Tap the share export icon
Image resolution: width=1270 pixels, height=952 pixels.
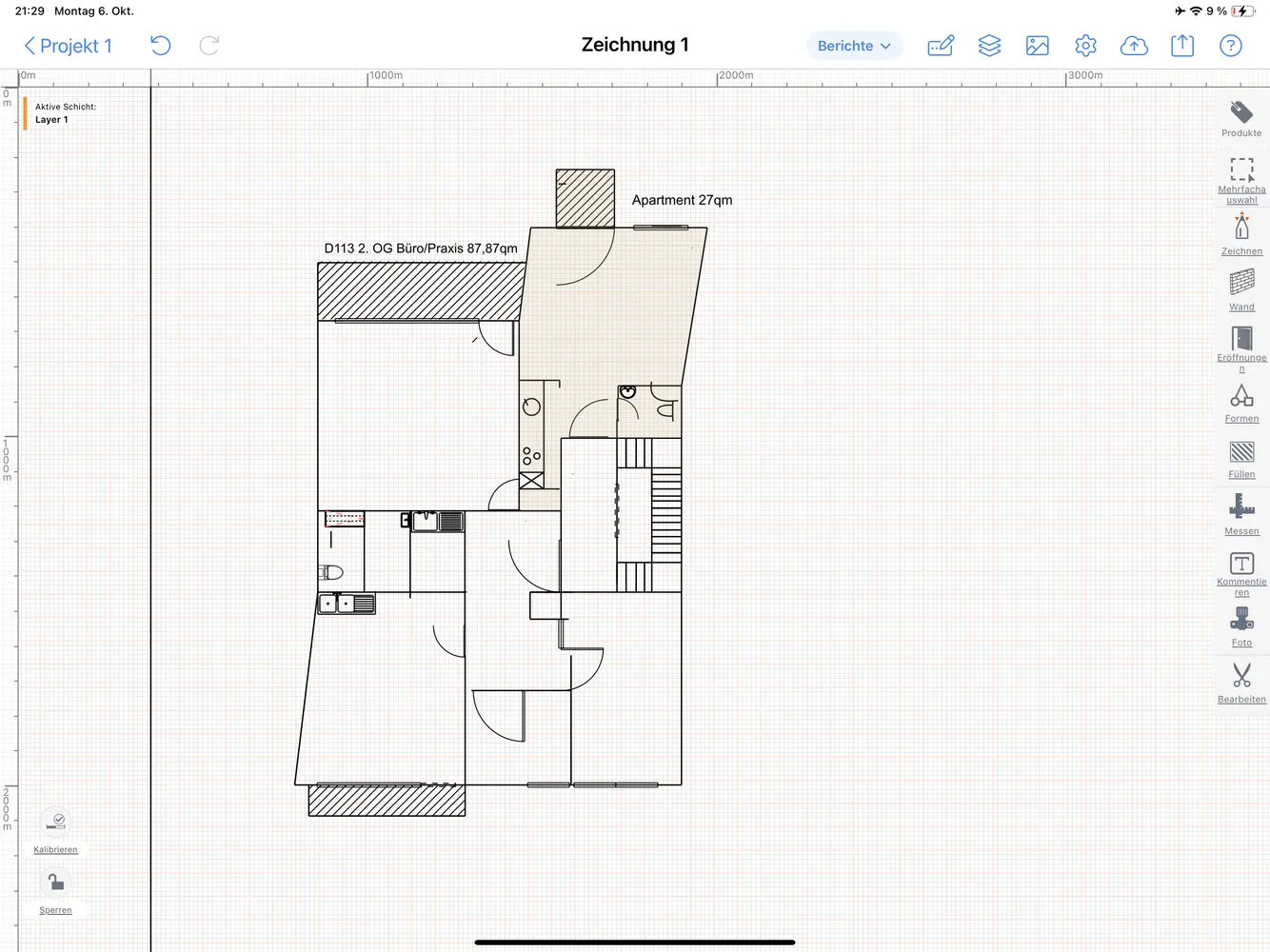(1182, 45)
